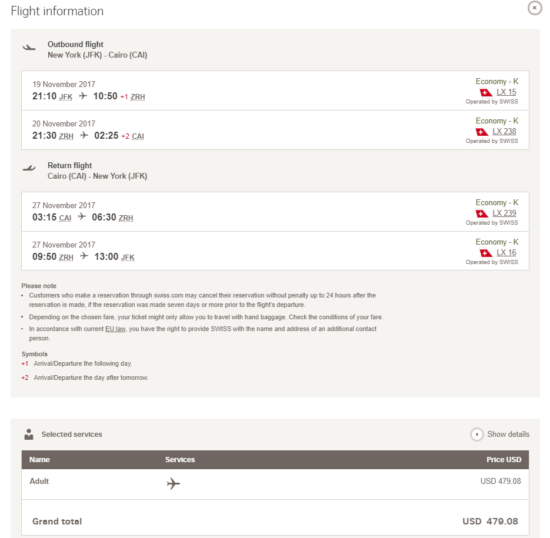The height and width of the screenshot is (538, 550).
Task: Open the LX 15 flight number link
Action: (x=506, y=92)
